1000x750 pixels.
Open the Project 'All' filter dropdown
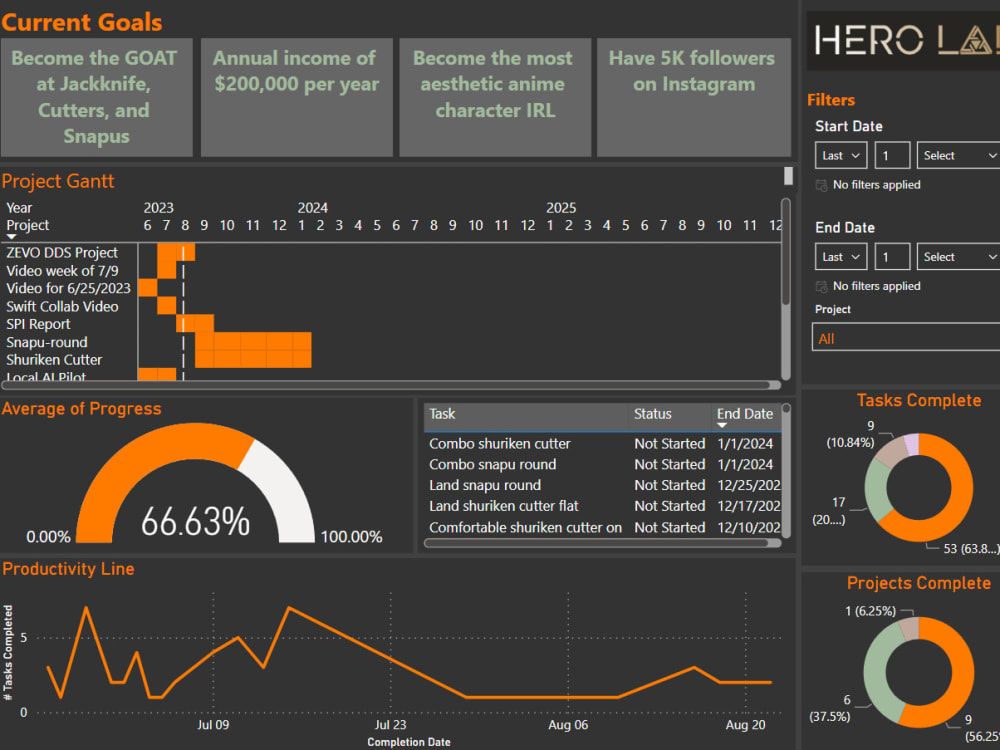point(906,337)
